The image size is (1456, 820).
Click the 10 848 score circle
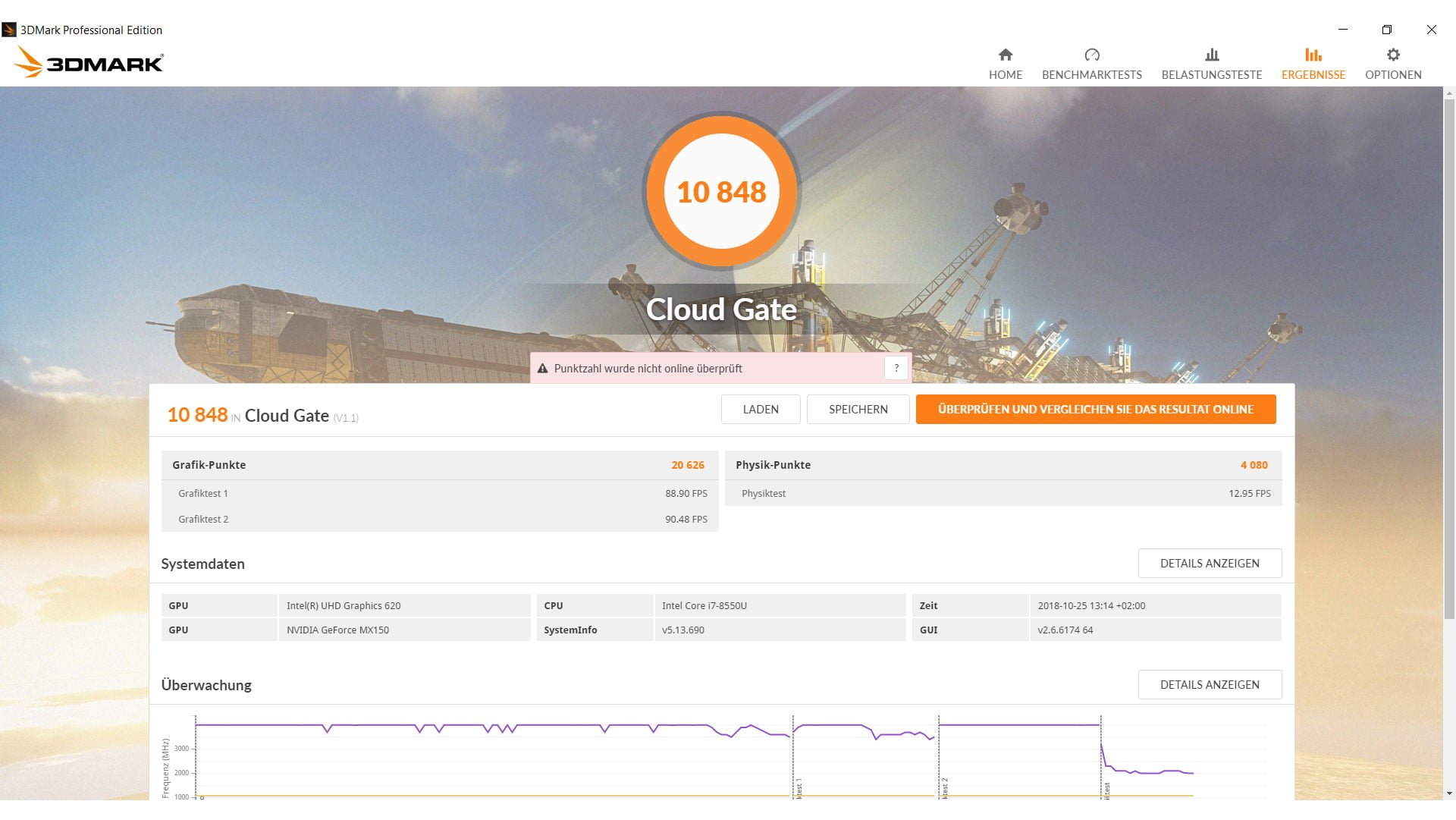(721, 192)
